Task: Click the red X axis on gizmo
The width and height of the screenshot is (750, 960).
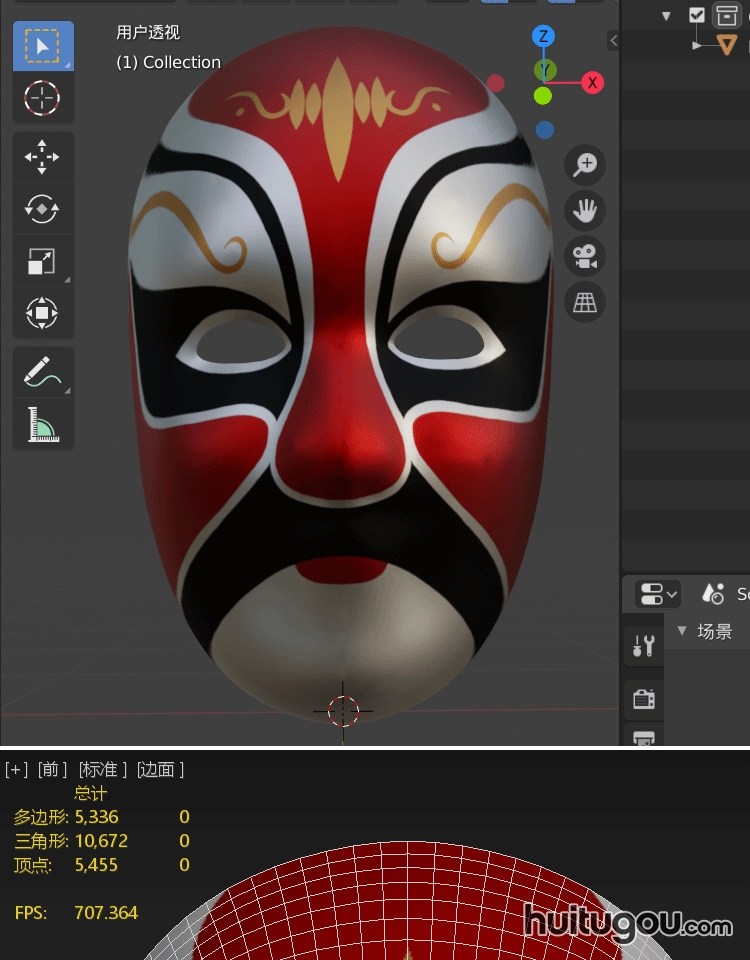Action: click(x=593, y=82)
